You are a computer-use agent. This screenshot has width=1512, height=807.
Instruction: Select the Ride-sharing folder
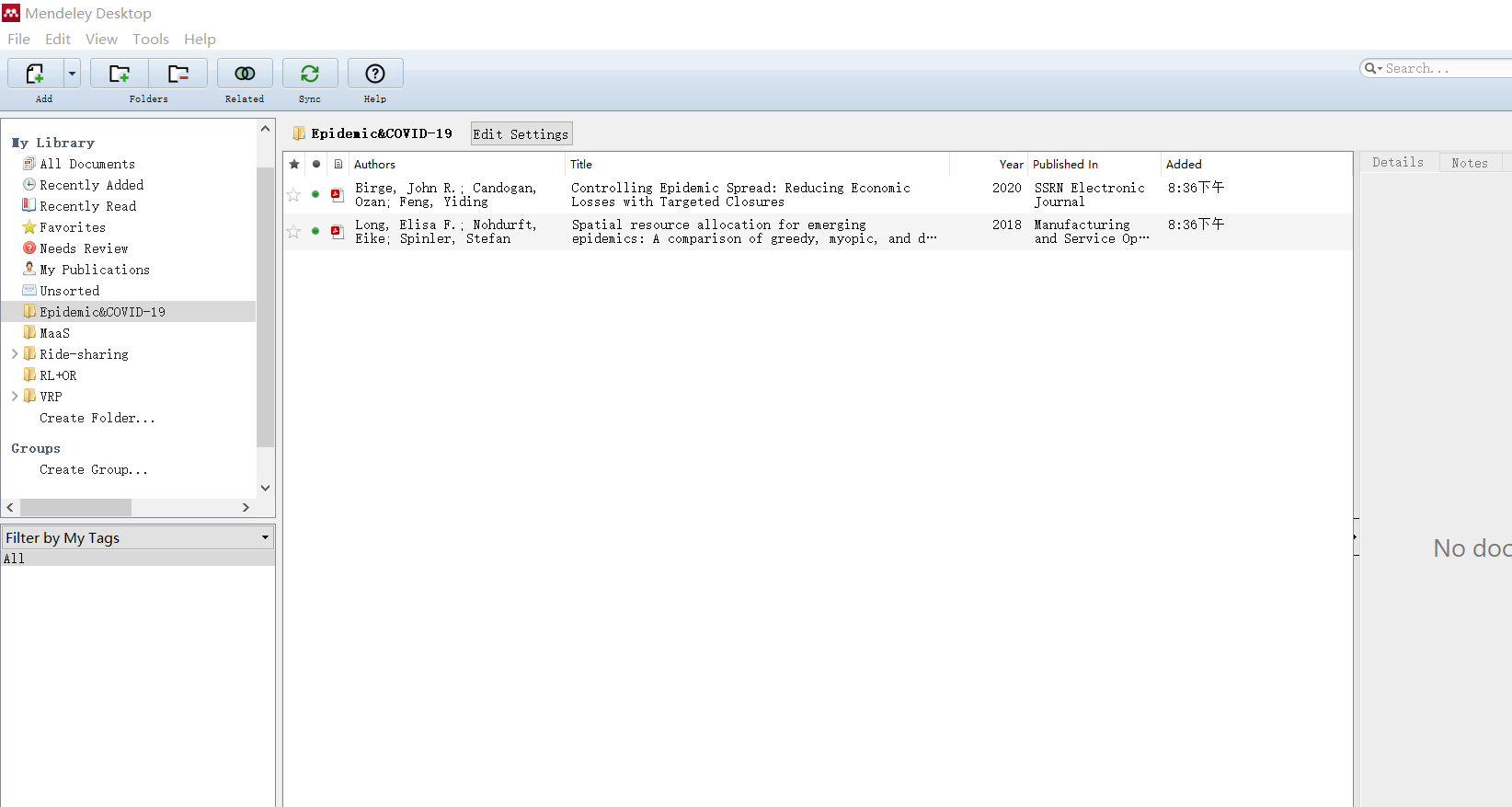pyautogui.click(x=84, y=354)
